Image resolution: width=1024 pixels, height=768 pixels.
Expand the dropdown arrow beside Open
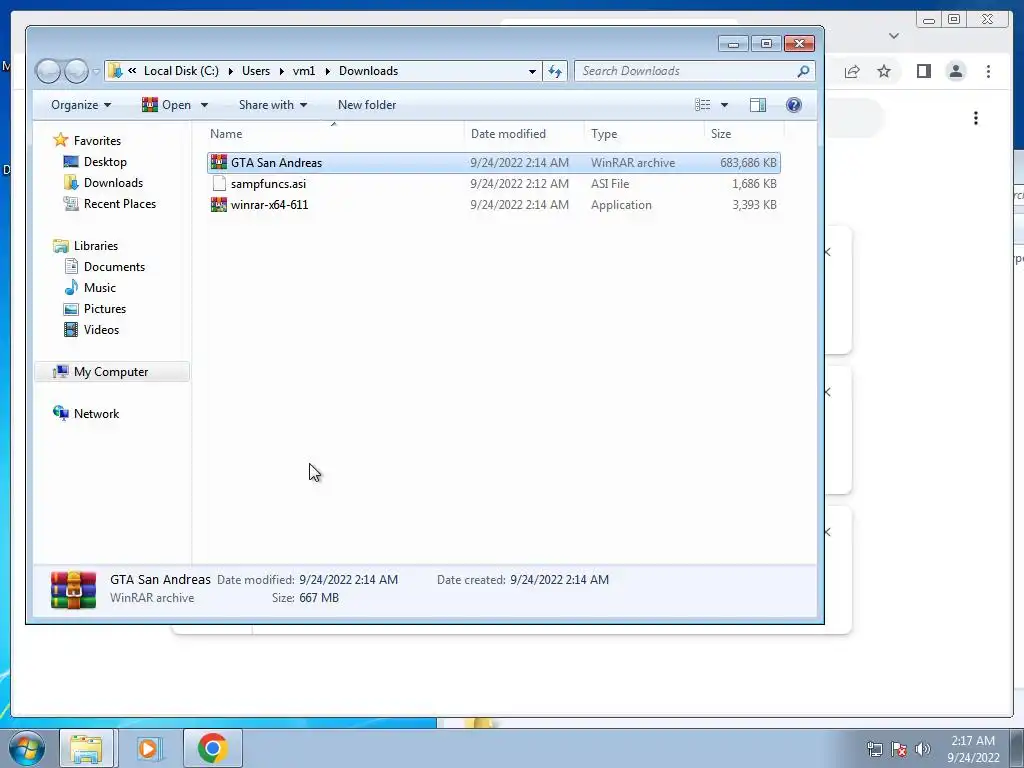[204, 105]
